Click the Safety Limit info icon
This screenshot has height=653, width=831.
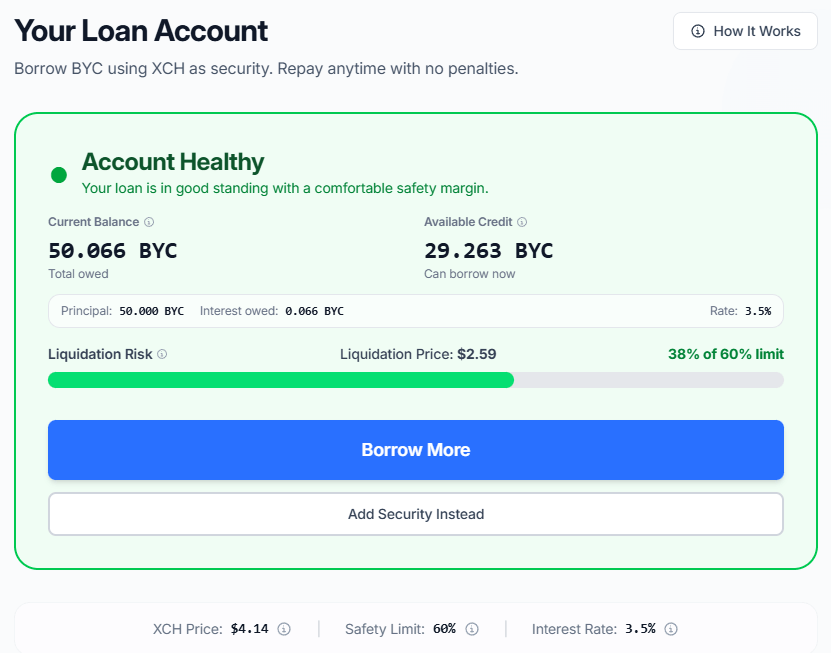click(472, 629)
